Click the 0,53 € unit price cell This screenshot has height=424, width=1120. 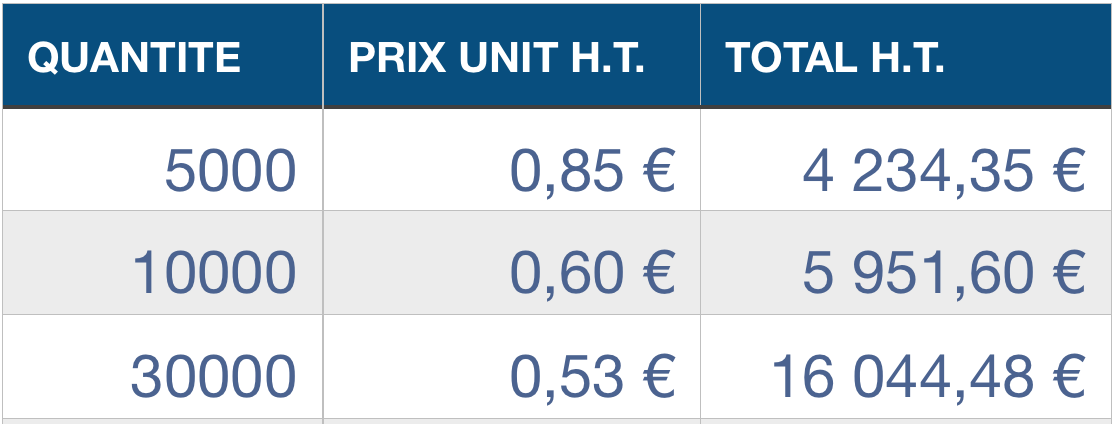pos(592,377)
